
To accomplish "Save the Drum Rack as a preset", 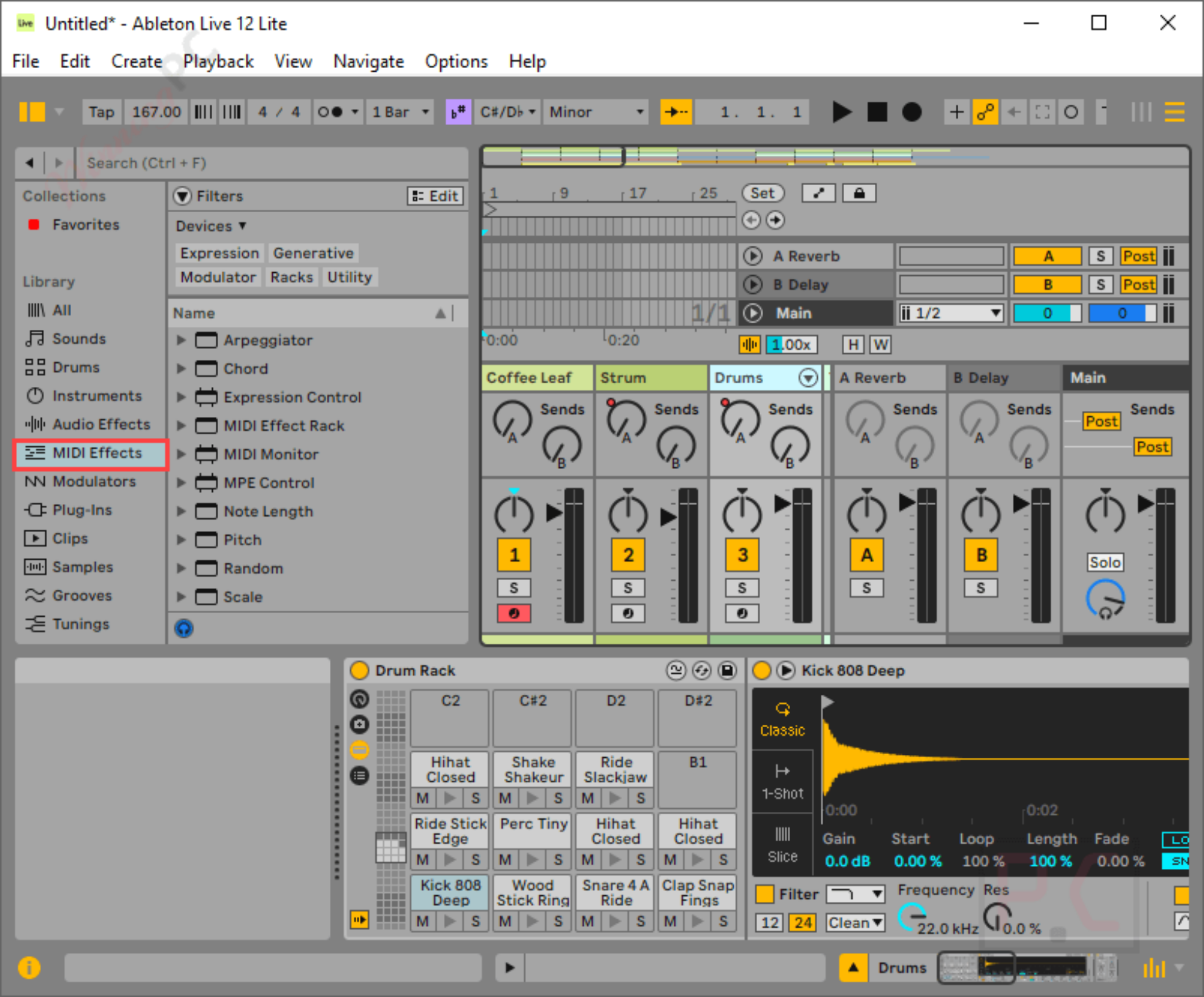I will coord(727,670).
